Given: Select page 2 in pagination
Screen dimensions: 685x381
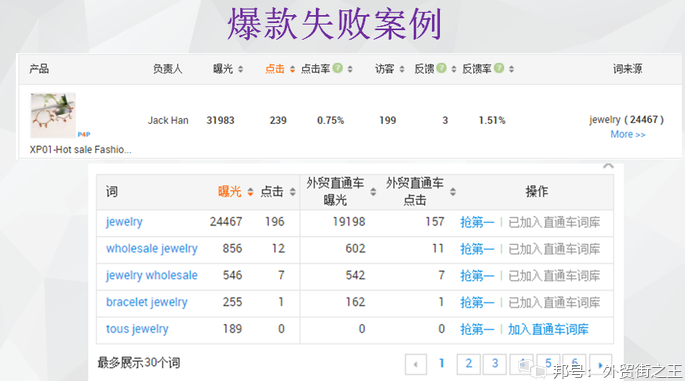Looking at the screenshot, I should pos(468,364).
